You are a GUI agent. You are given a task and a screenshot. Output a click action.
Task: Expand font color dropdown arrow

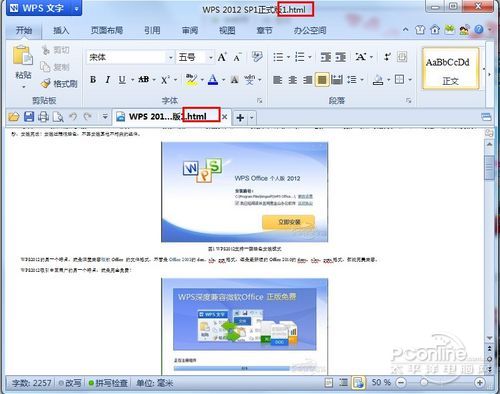point(223,80)
